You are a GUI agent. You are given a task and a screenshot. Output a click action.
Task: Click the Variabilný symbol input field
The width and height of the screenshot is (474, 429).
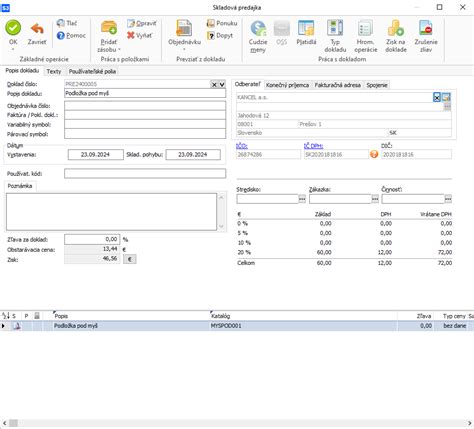(x=145, y=125)
